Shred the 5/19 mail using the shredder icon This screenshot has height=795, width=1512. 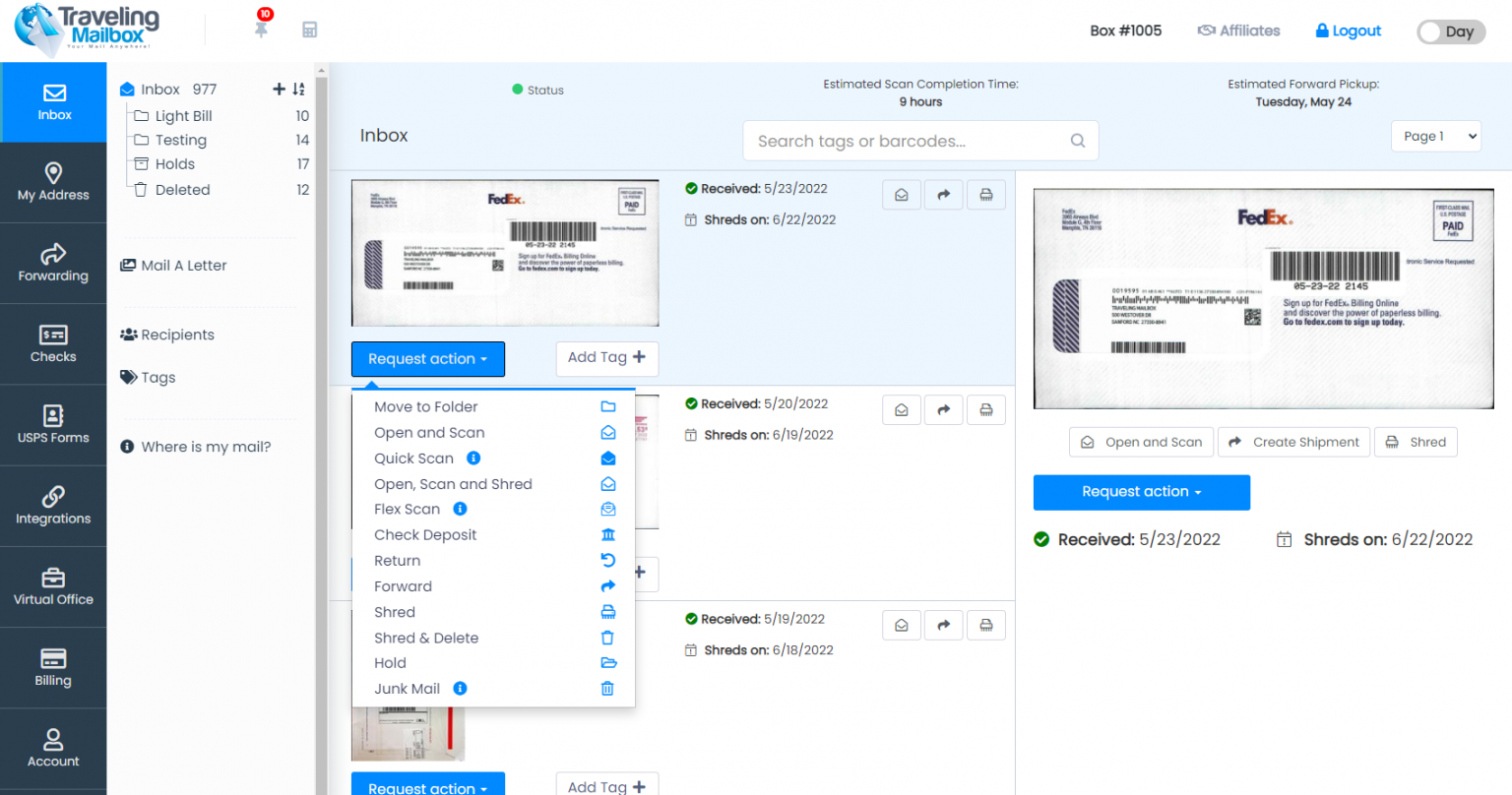click(x=986, y=625)
